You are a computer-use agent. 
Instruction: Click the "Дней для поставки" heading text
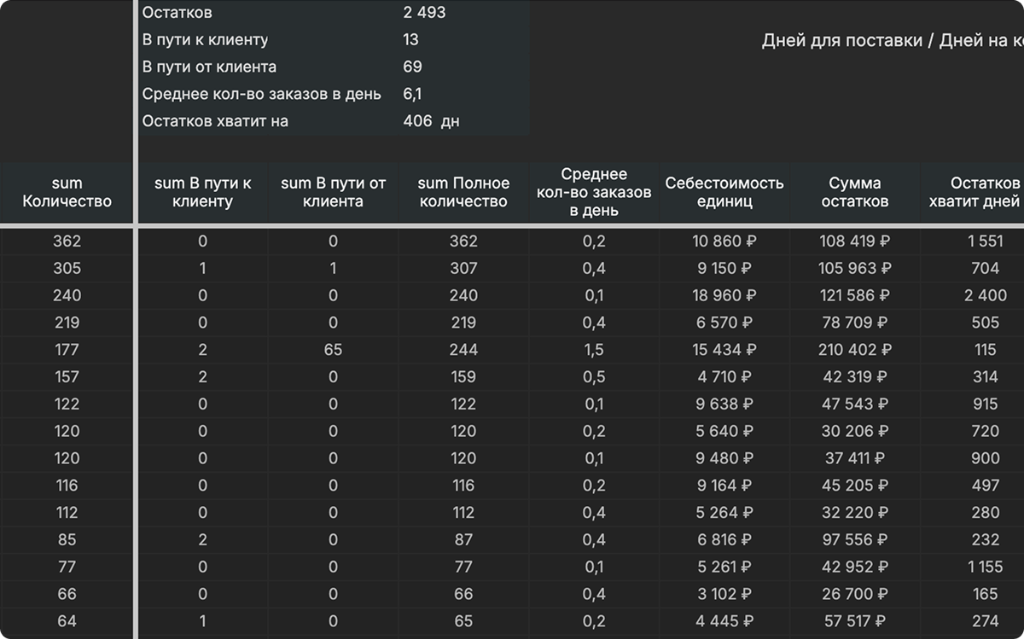tap(842, 41)
